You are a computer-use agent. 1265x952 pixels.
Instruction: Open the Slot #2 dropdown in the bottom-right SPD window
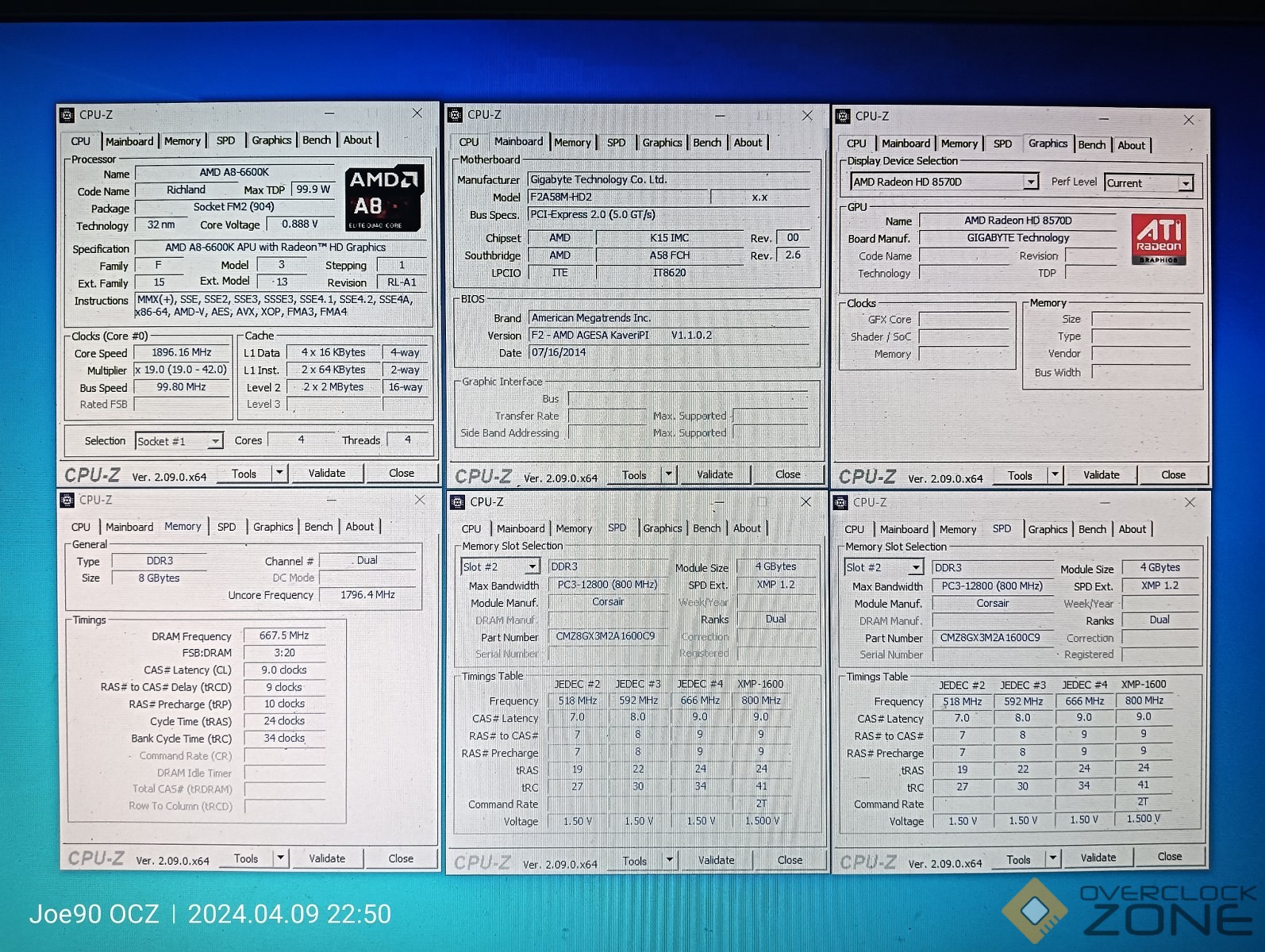(x=916, y=567)
